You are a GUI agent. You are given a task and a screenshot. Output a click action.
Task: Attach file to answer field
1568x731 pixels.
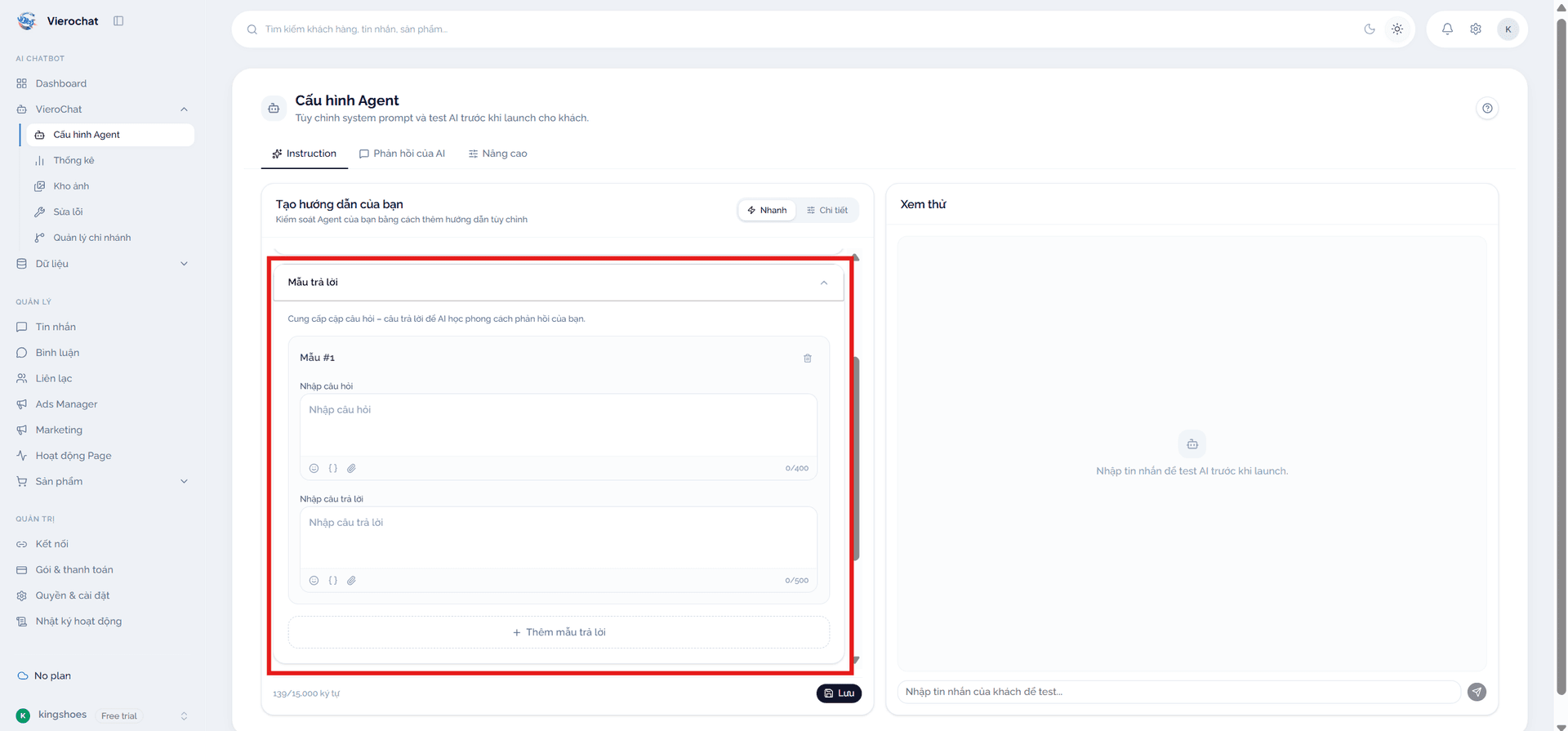click(351, 580)
